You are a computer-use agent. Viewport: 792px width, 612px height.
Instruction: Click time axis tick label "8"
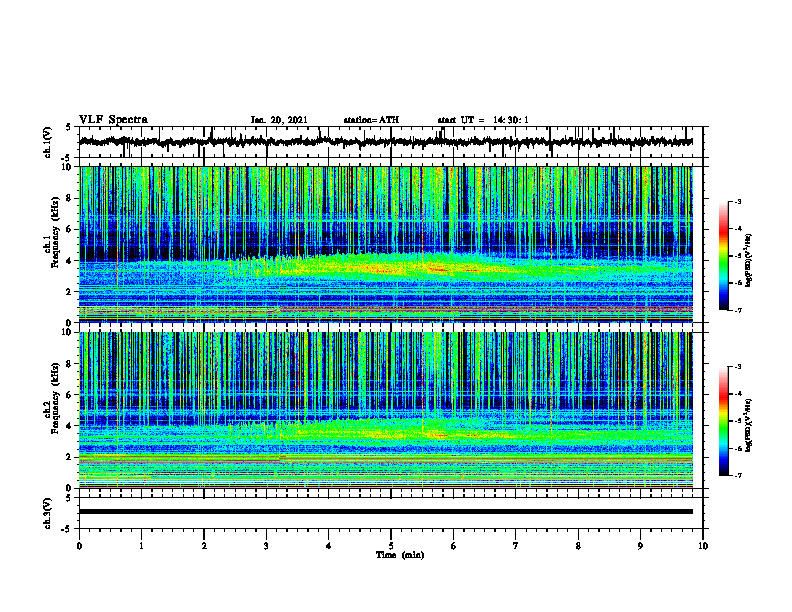[x=578, y=546]
